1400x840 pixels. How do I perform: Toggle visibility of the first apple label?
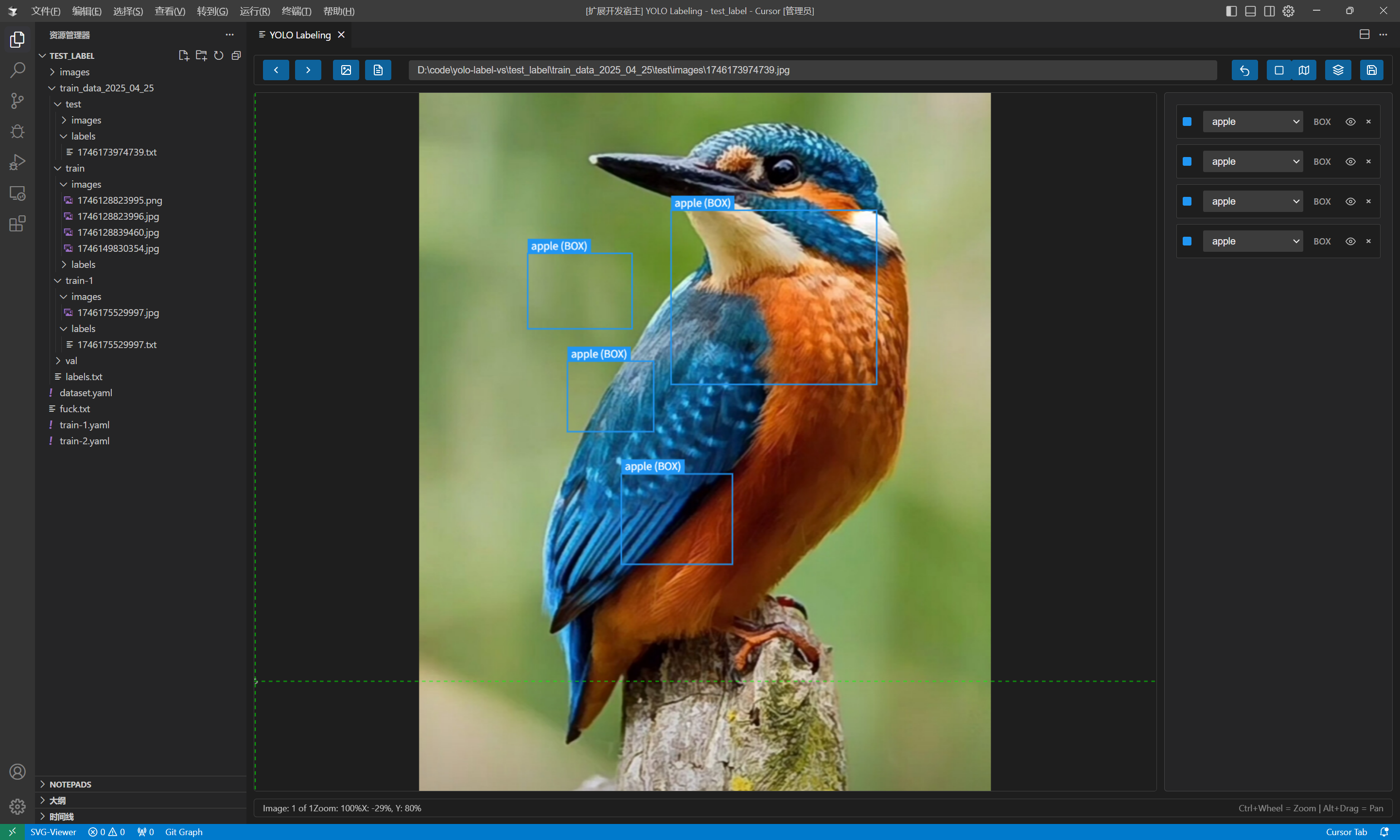point(1350,122)
